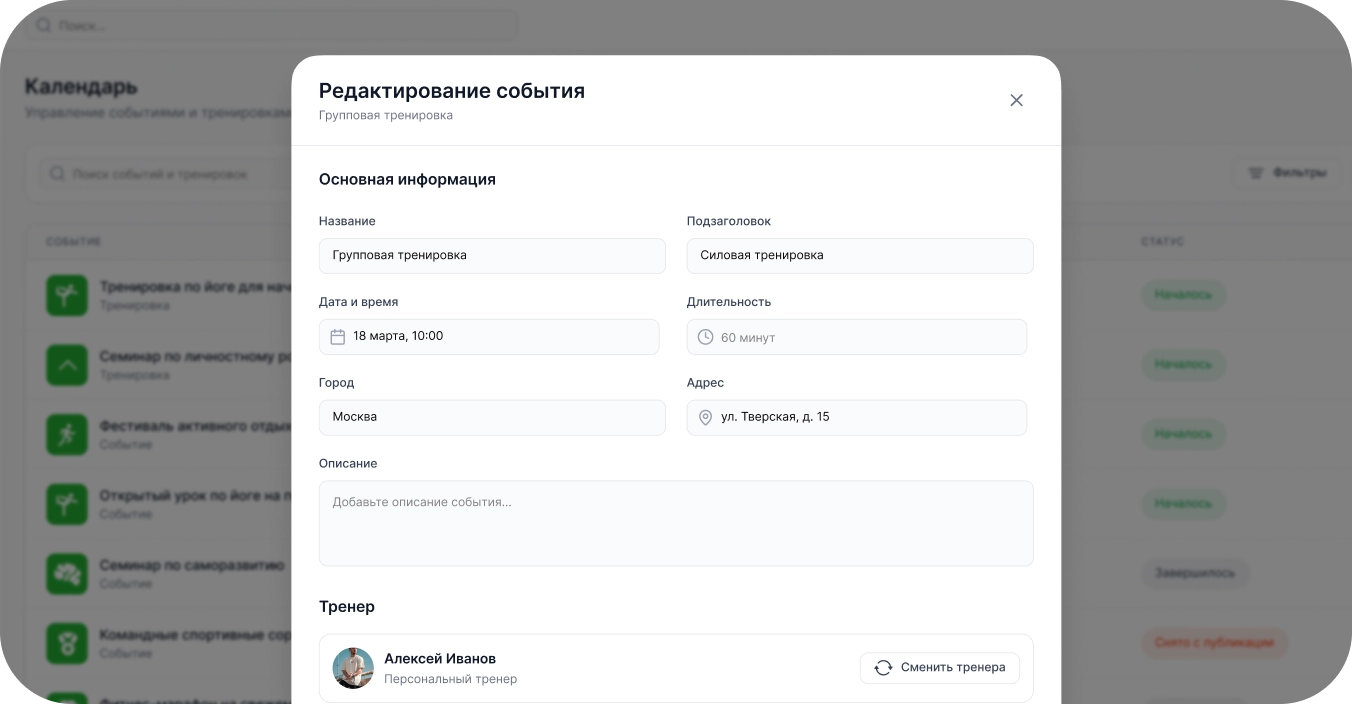Click the filter funnel icon next to Фильтры

click(x=1256, y=173)
